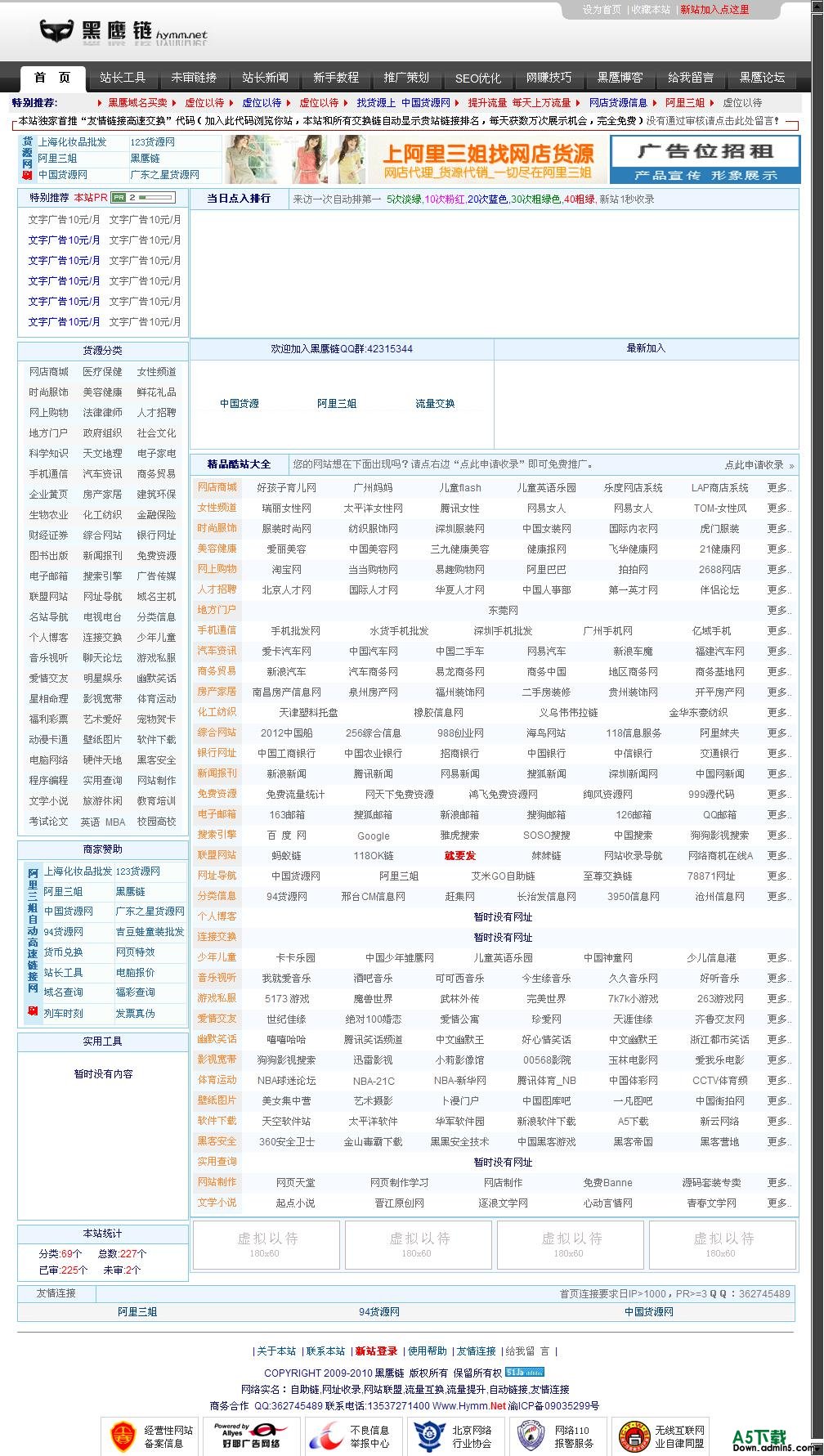The image size is (824, 1456).
Task: Go to the 首页 tab
Action: point(52,78)
